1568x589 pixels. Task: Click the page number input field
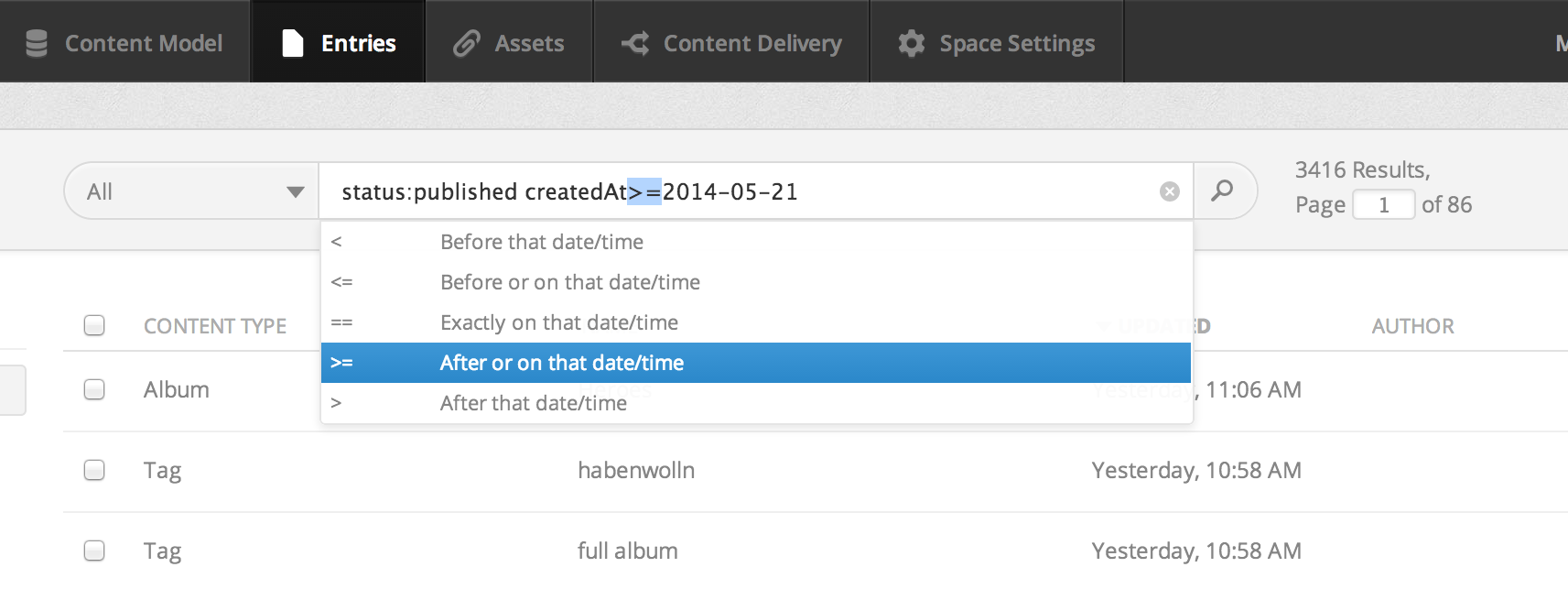click(x=1383, y=204)
